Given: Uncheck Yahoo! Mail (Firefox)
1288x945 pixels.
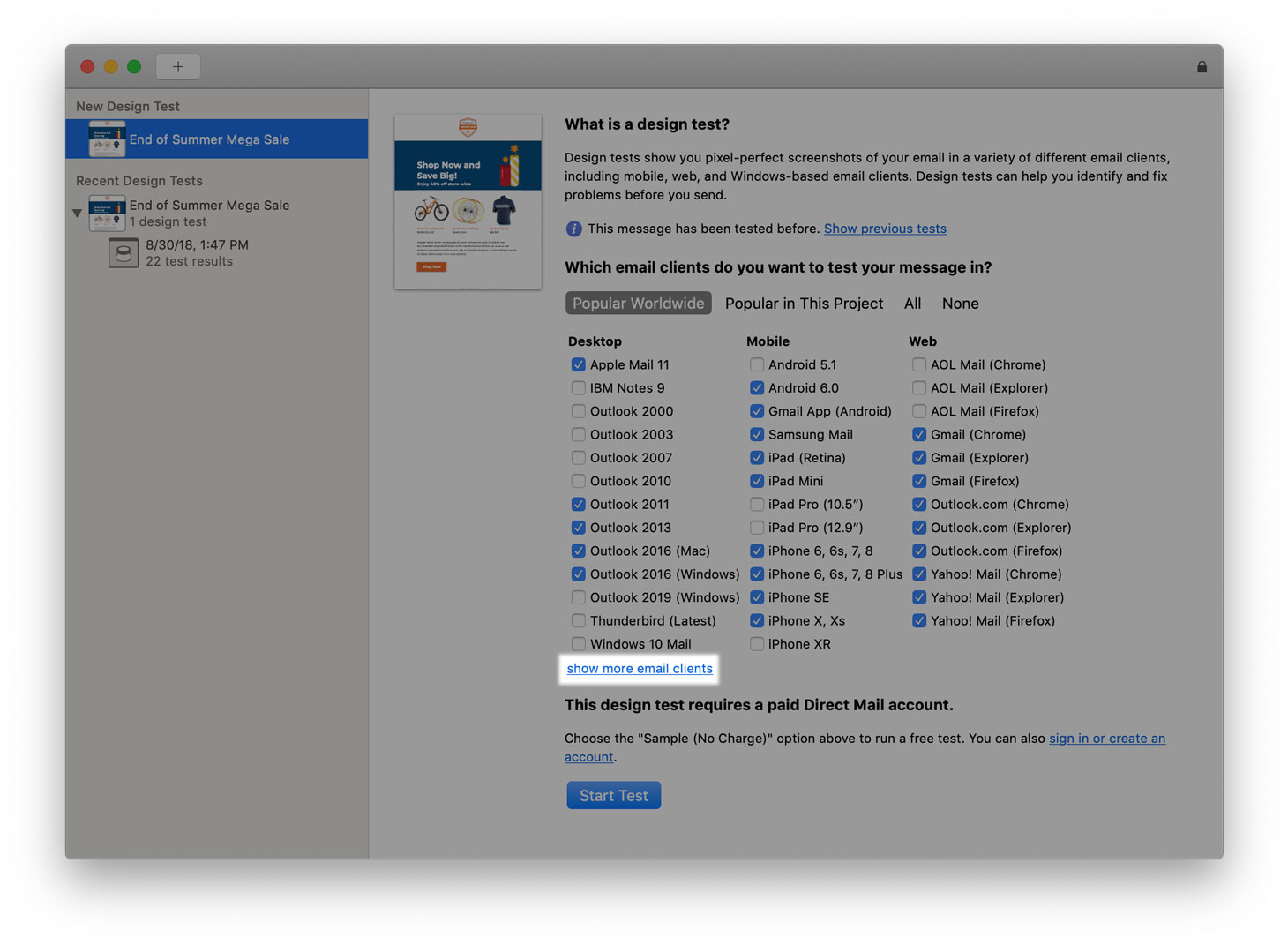Looking at the screenshot, I should pyautogui.click(x=919, y=621).
